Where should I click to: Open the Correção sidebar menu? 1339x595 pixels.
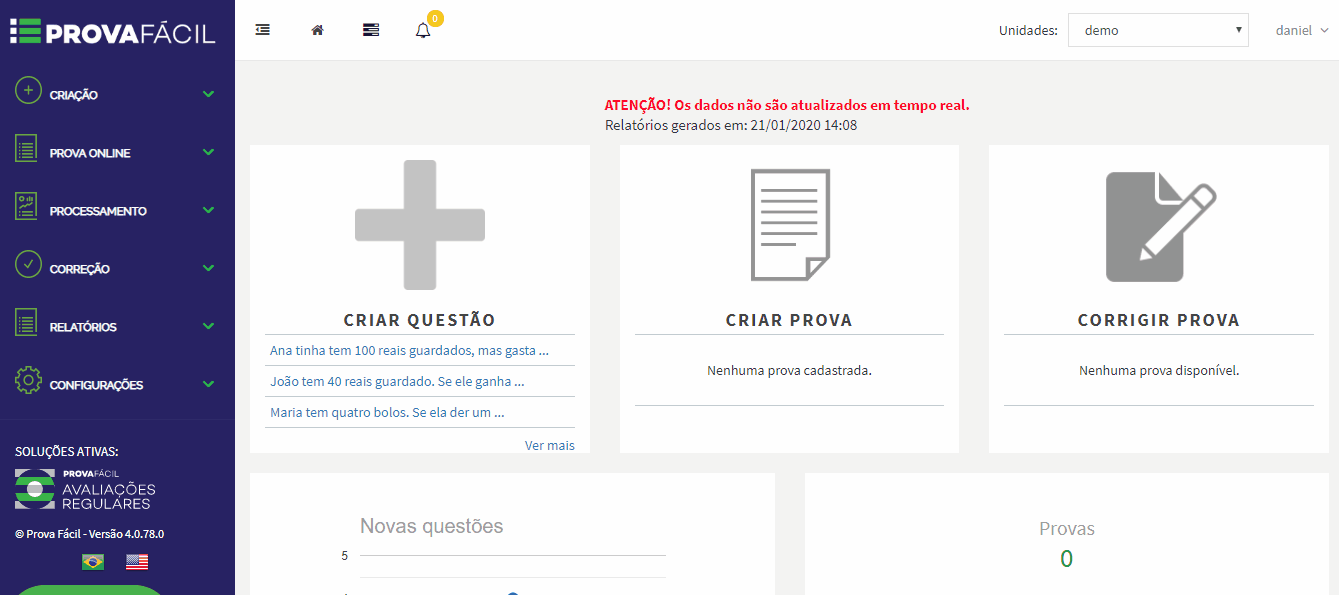117,269
